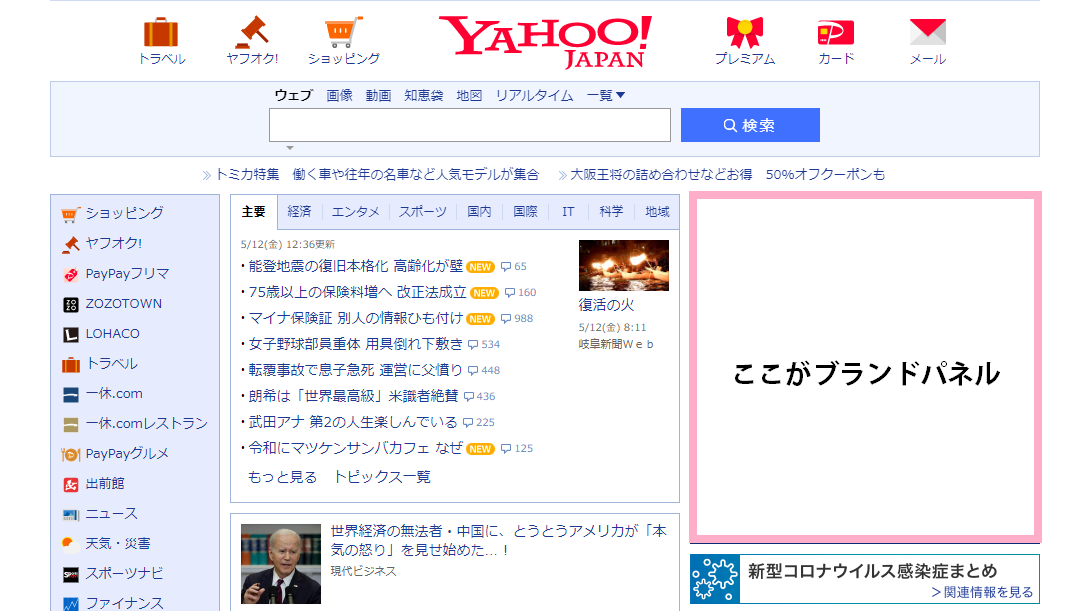Click the もっと見る link under the headlines
This screenshot has width=1087, height=611.
point(282,477)
